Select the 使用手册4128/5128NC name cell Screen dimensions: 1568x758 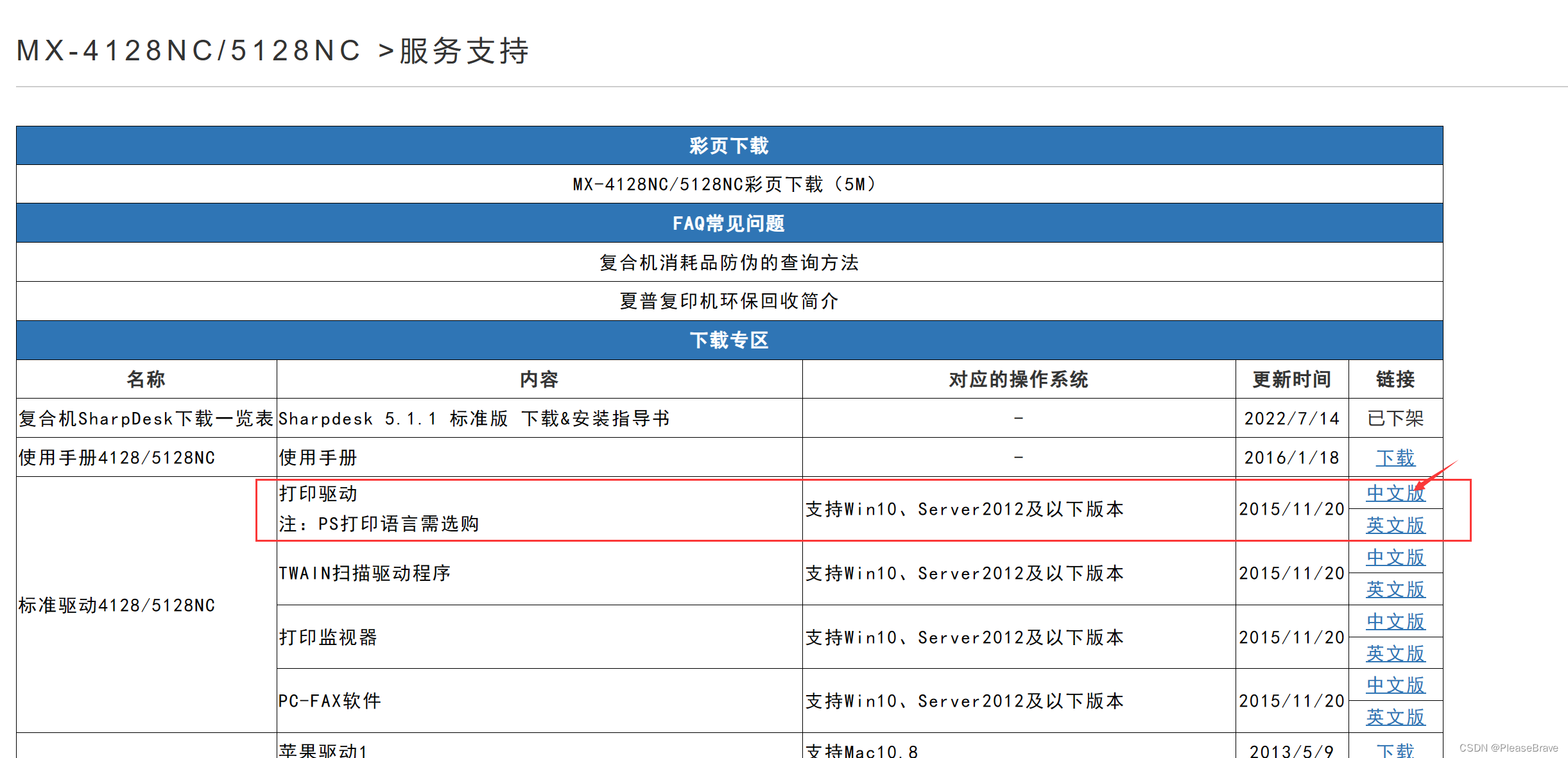pyautogui.click(x=146, y=458)
